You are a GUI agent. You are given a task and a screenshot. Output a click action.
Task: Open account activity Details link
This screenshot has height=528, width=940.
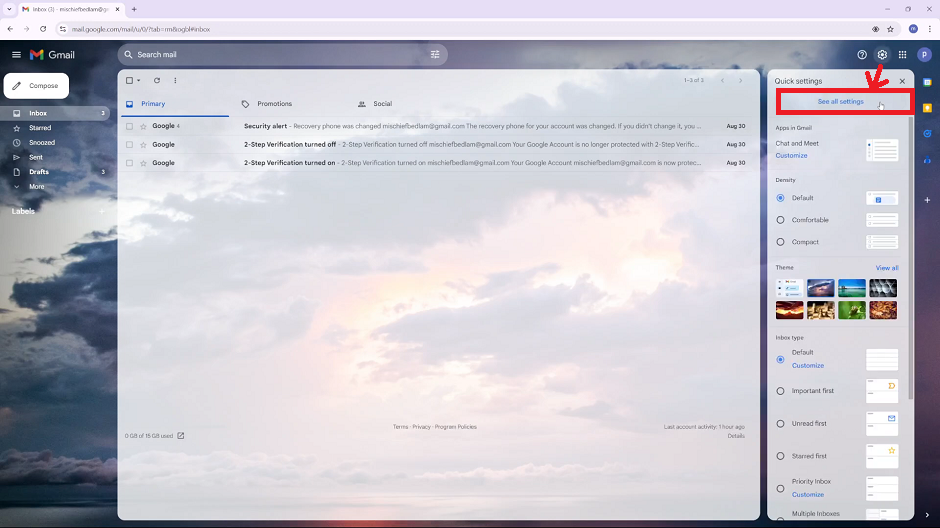coord(736,436)
